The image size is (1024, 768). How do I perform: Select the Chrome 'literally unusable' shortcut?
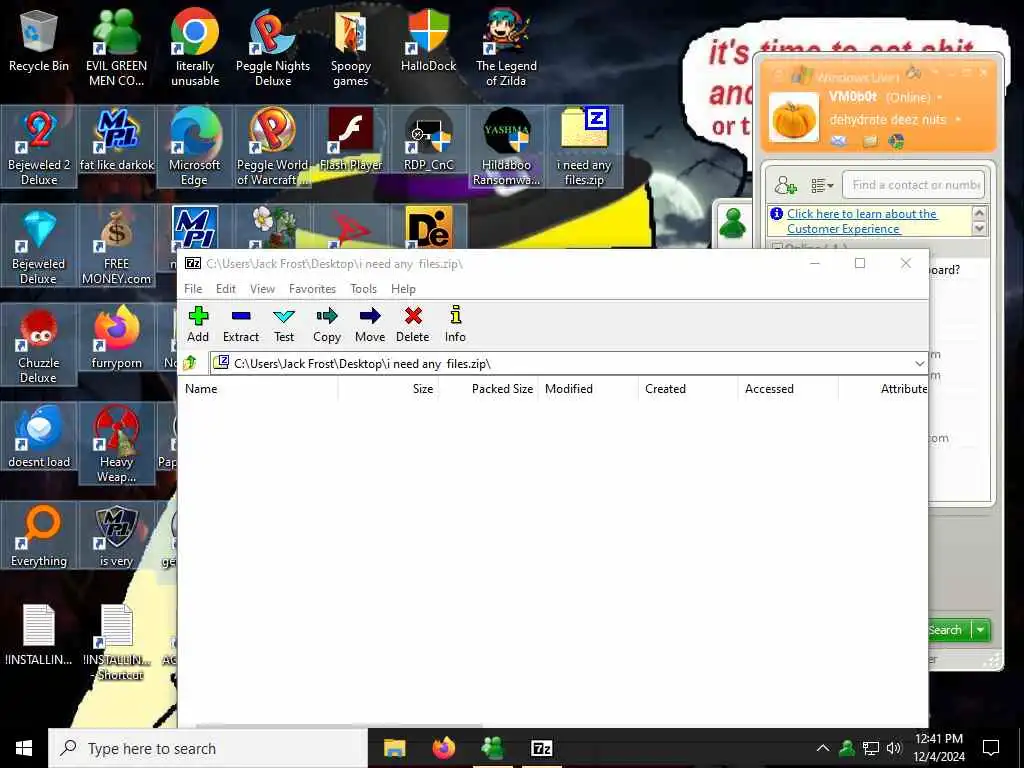(x=195, y=48)
